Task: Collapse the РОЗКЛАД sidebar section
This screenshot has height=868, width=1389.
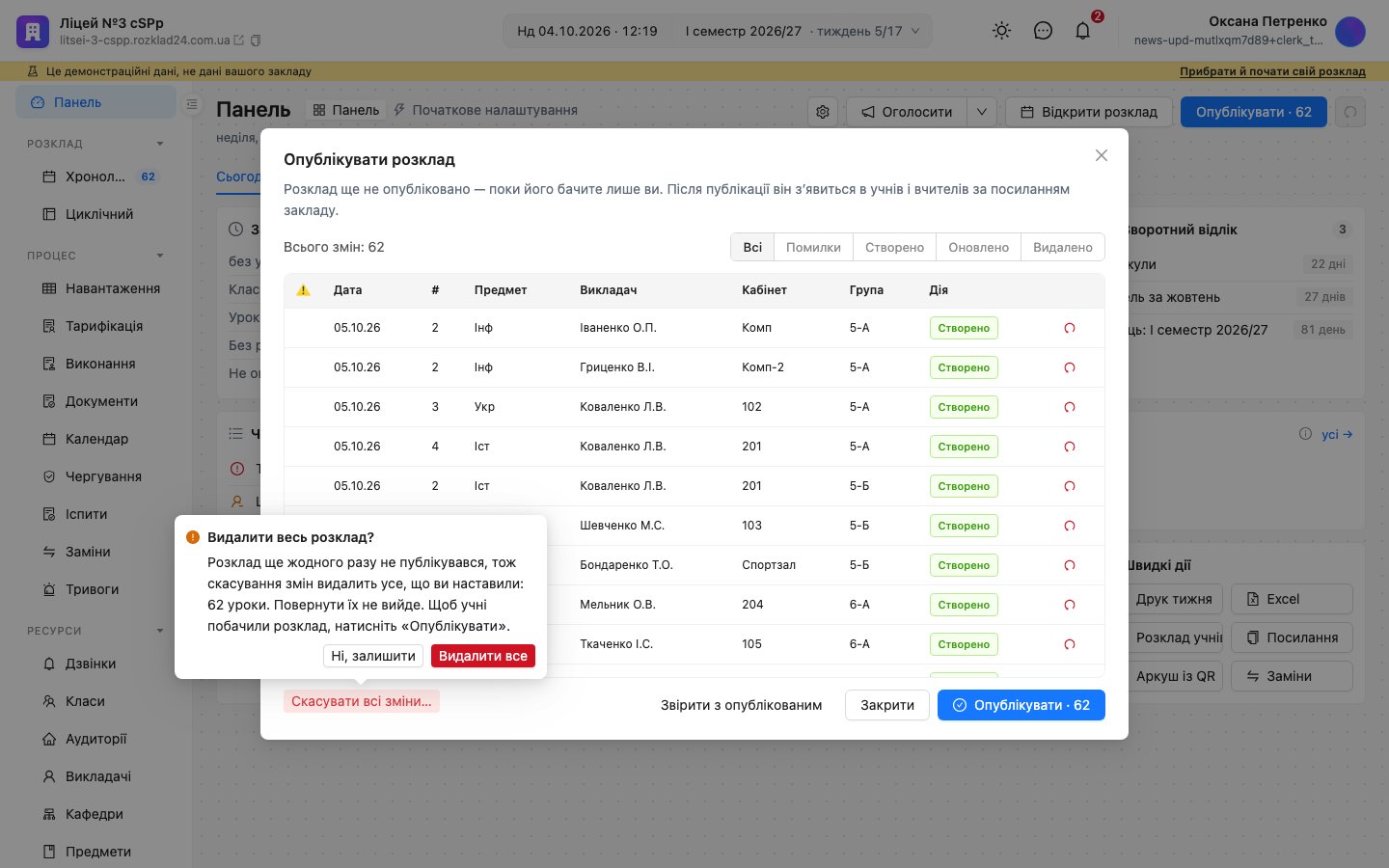Action: pos(160,144)
